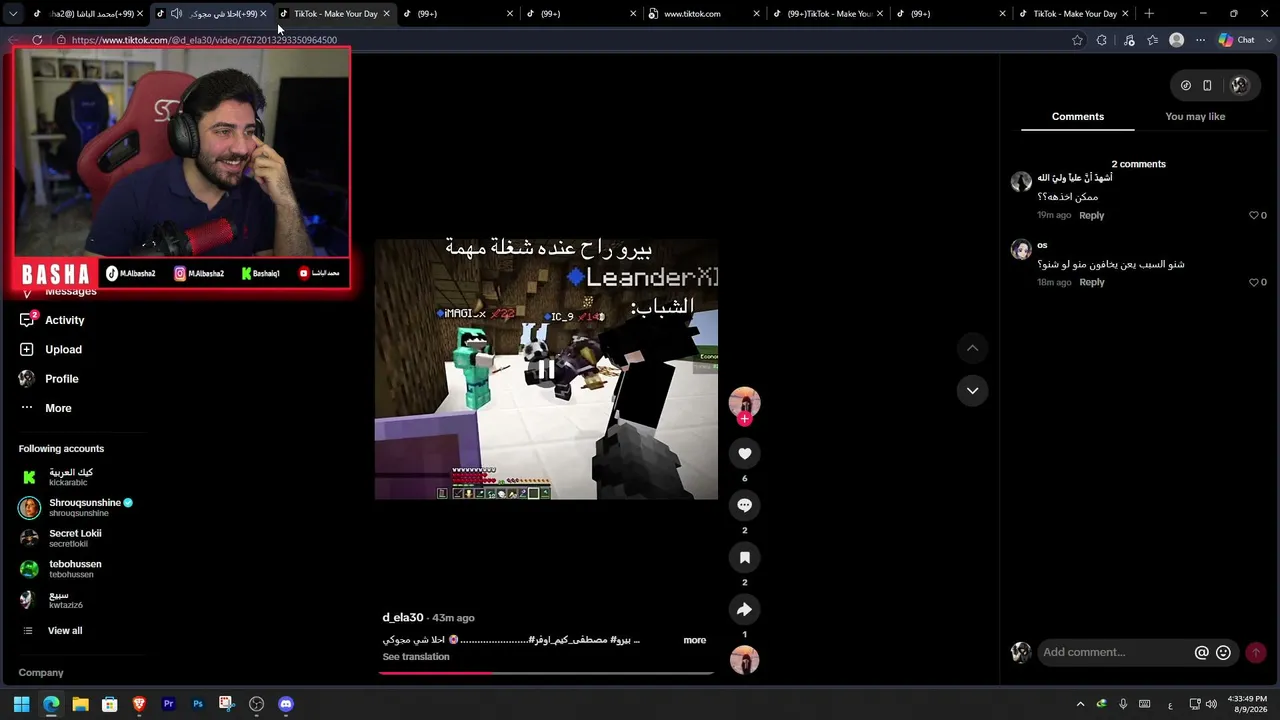Click the Company footer link in sidebar

pos(41,673)
